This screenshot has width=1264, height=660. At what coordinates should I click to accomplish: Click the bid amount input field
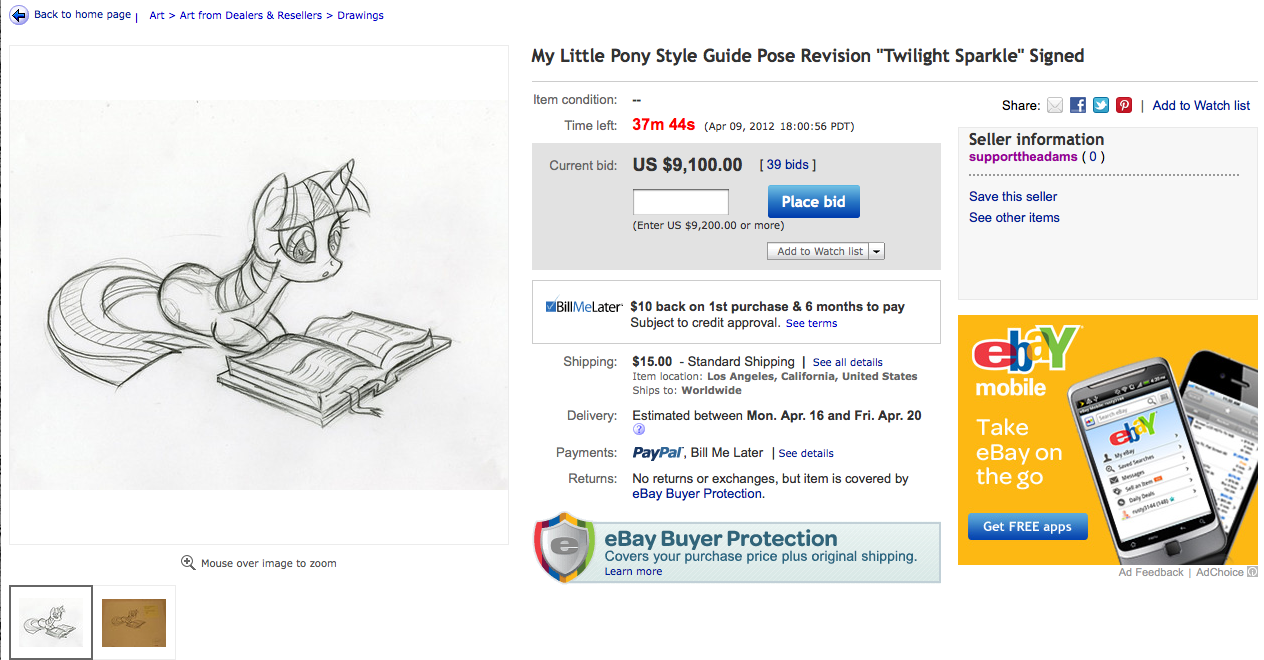(680, 202)
